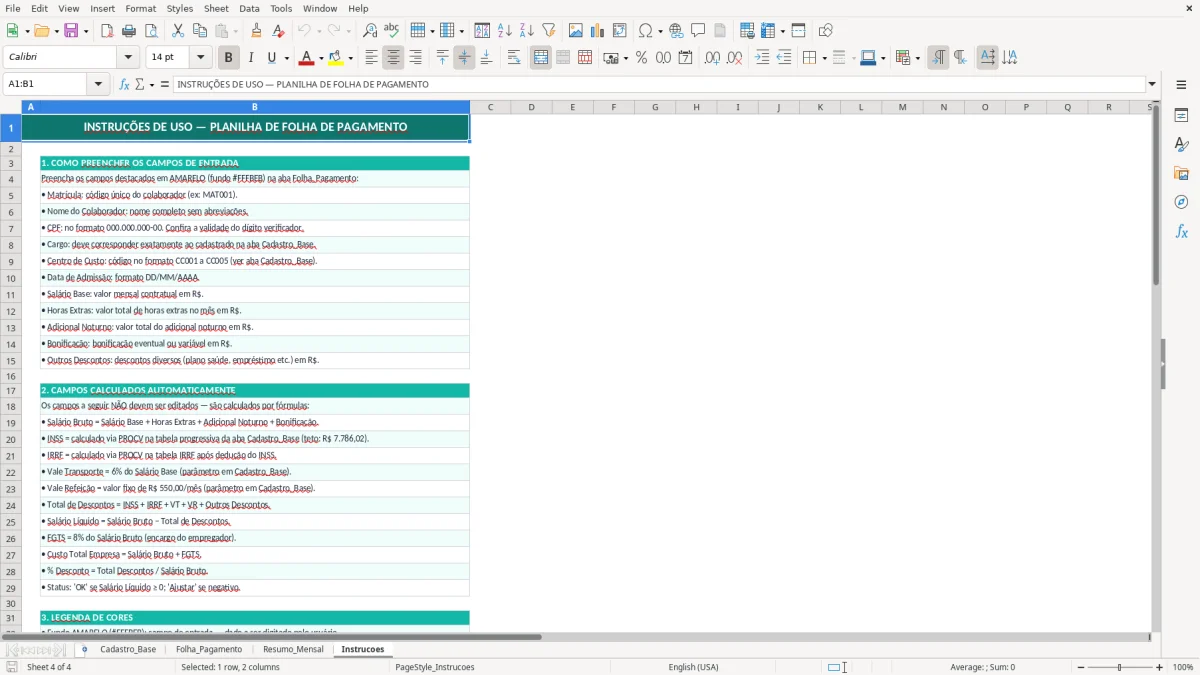Viewport: 1200px width, 675px height.
Task: Click the Sort Ascending icon
Action: [x=505, y=31]
